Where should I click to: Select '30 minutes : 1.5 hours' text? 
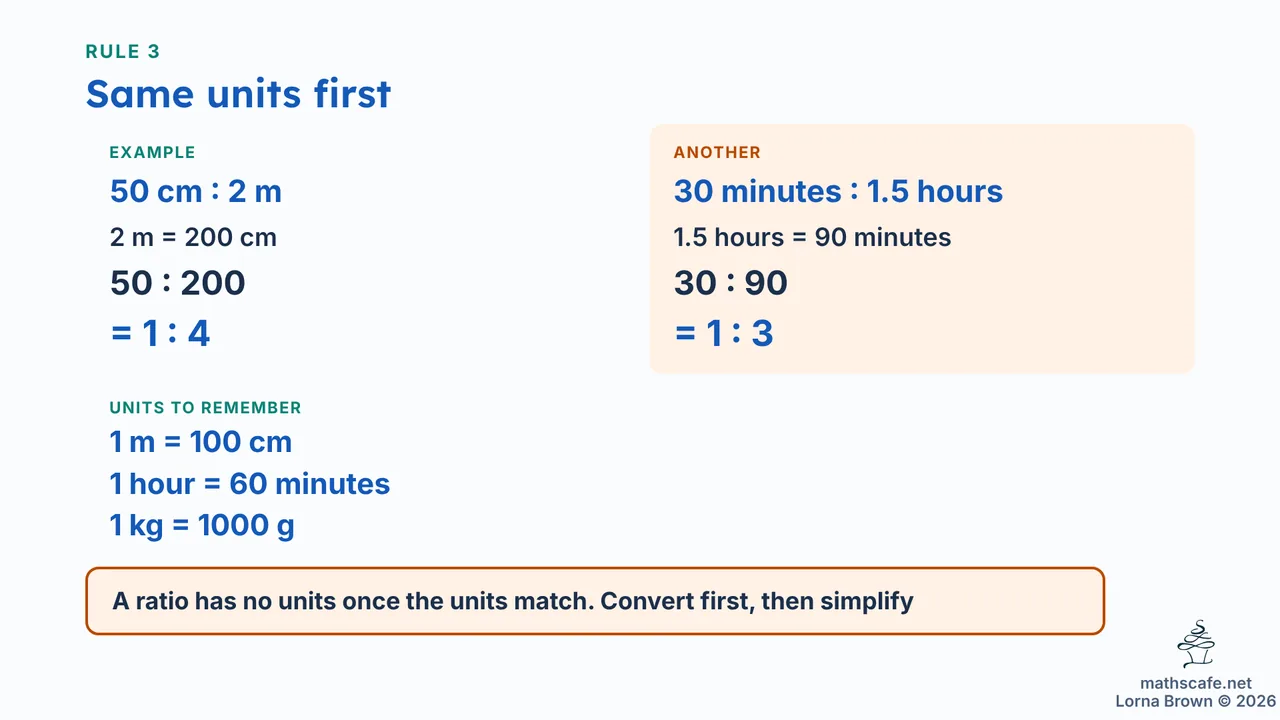pyautogui.click(x=838, y=191)
